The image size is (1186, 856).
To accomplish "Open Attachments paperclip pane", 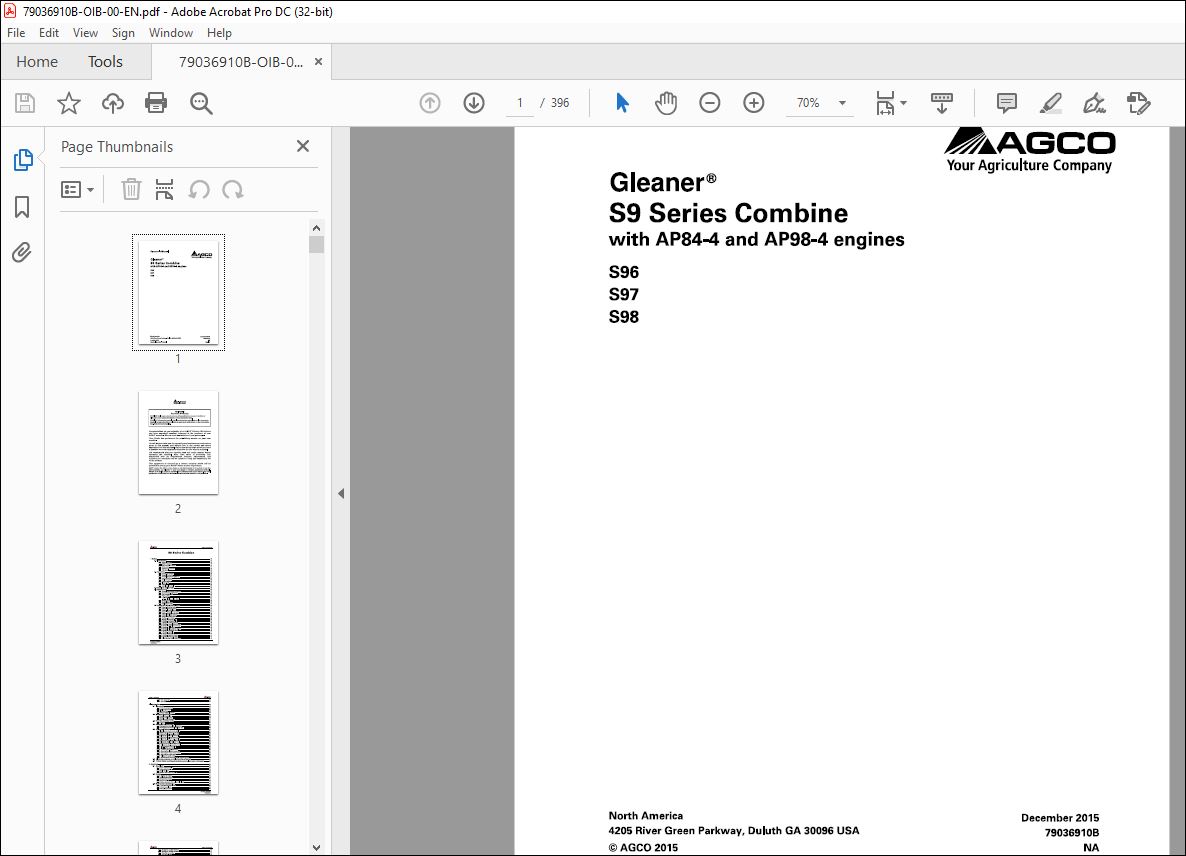I will click(x=22, y=252).
